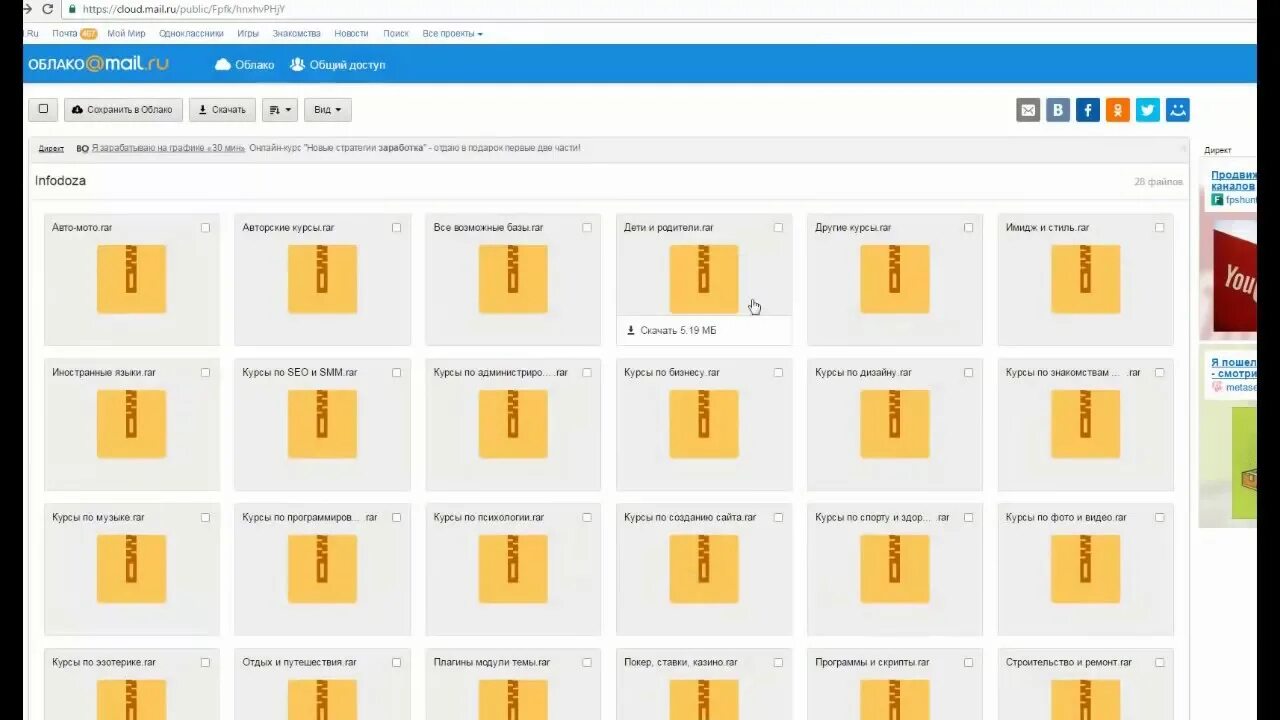
Task: Open Поиск in top bar
Action: 396,33
